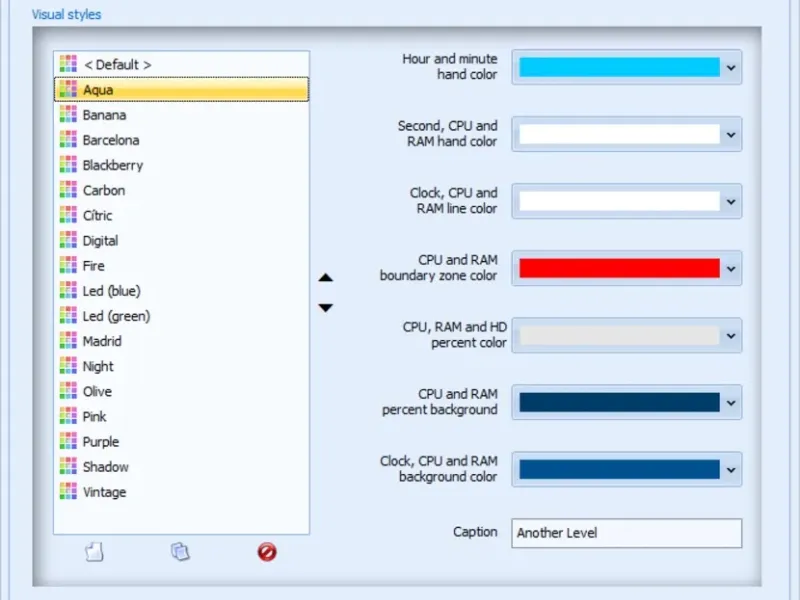Pick the Barcelona style
Image resolution: width=800 pixels, height=600 pixels.
(181, 140)
